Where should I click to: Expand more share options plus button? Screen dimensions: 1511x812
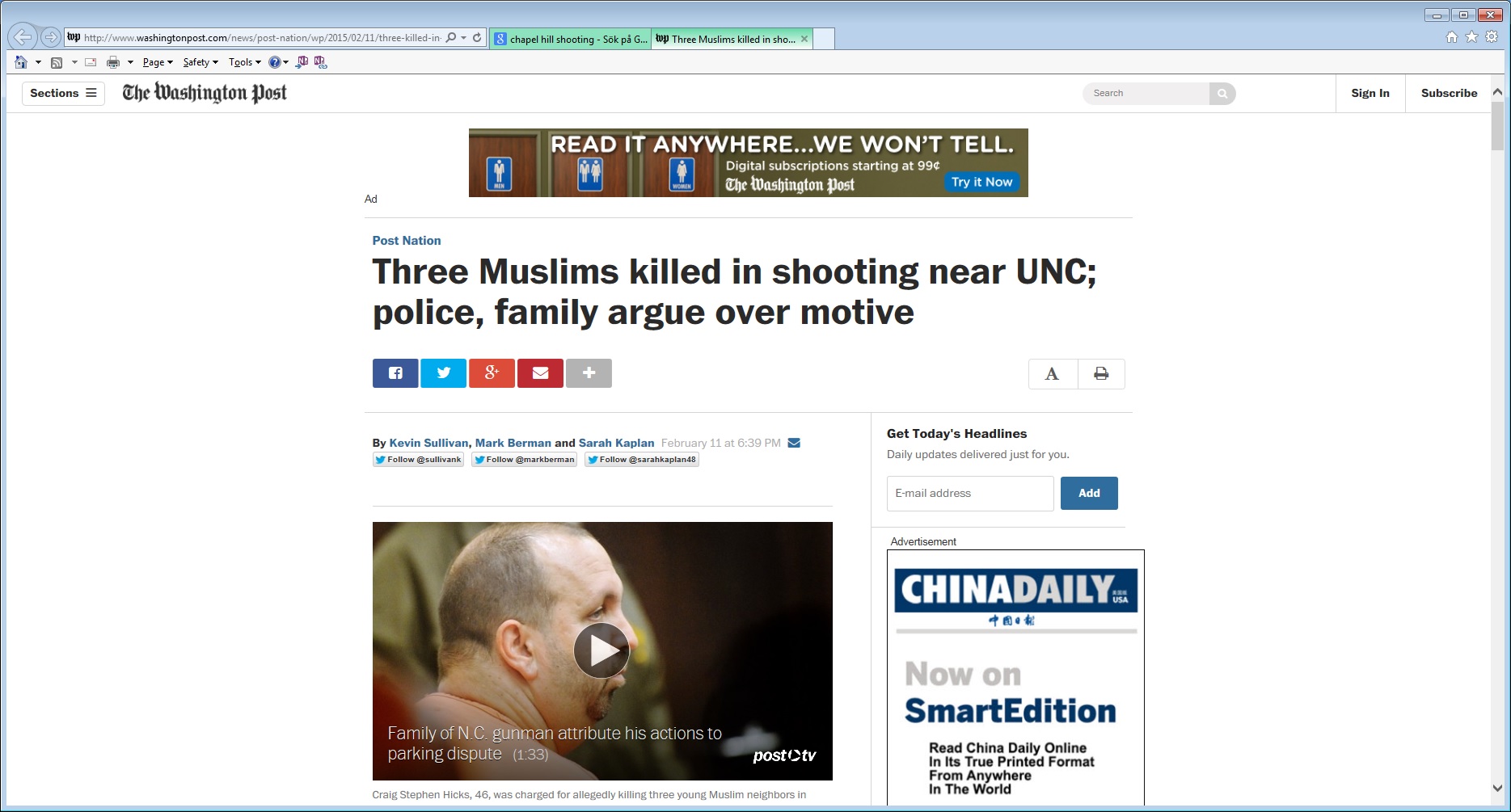pyautogui.click(x=589, y=373)
